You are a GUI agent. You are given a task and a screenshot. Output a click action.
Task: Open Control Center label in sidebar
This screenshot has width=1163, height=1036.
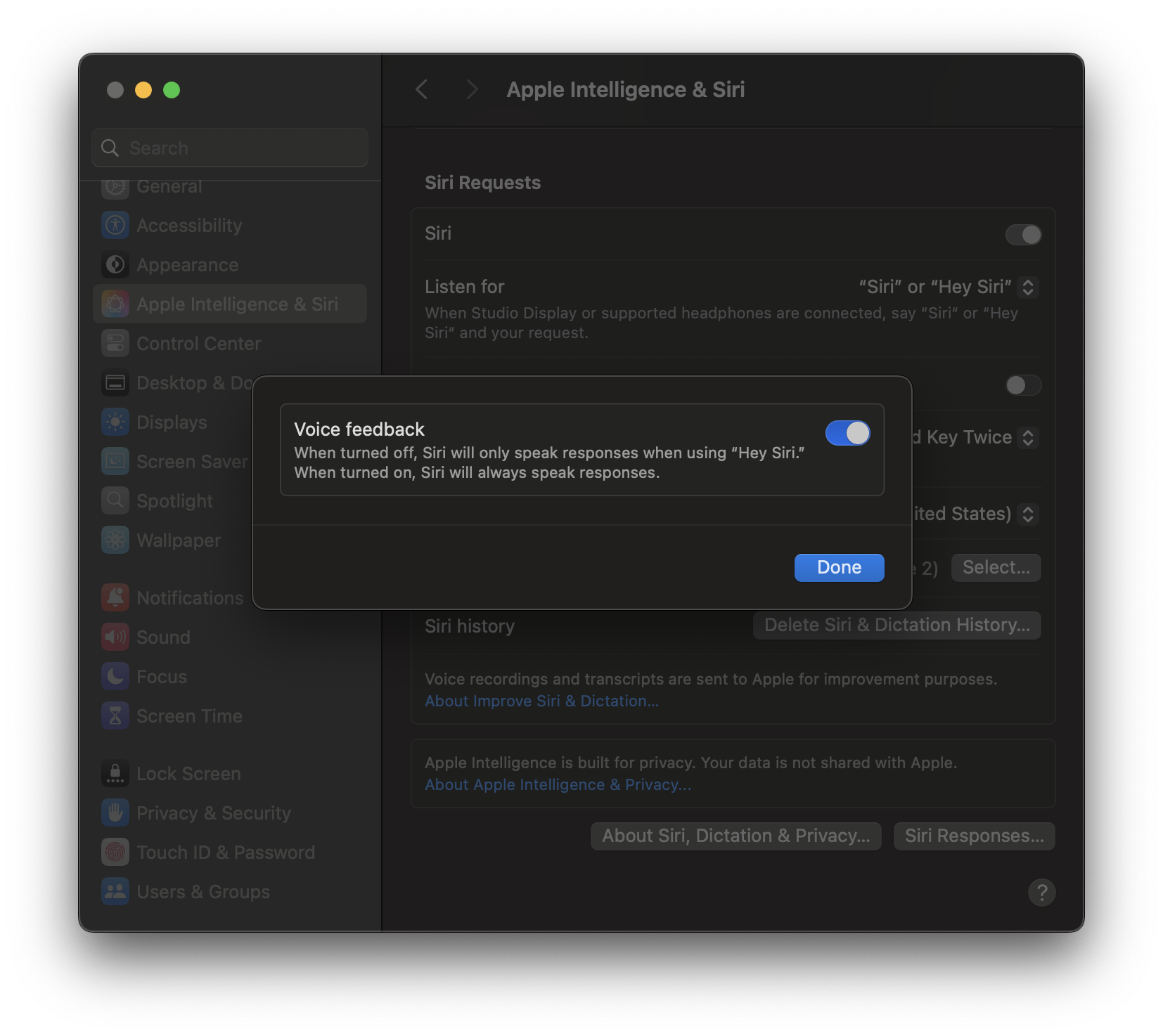pyautogui.click(x=198, y=343)
